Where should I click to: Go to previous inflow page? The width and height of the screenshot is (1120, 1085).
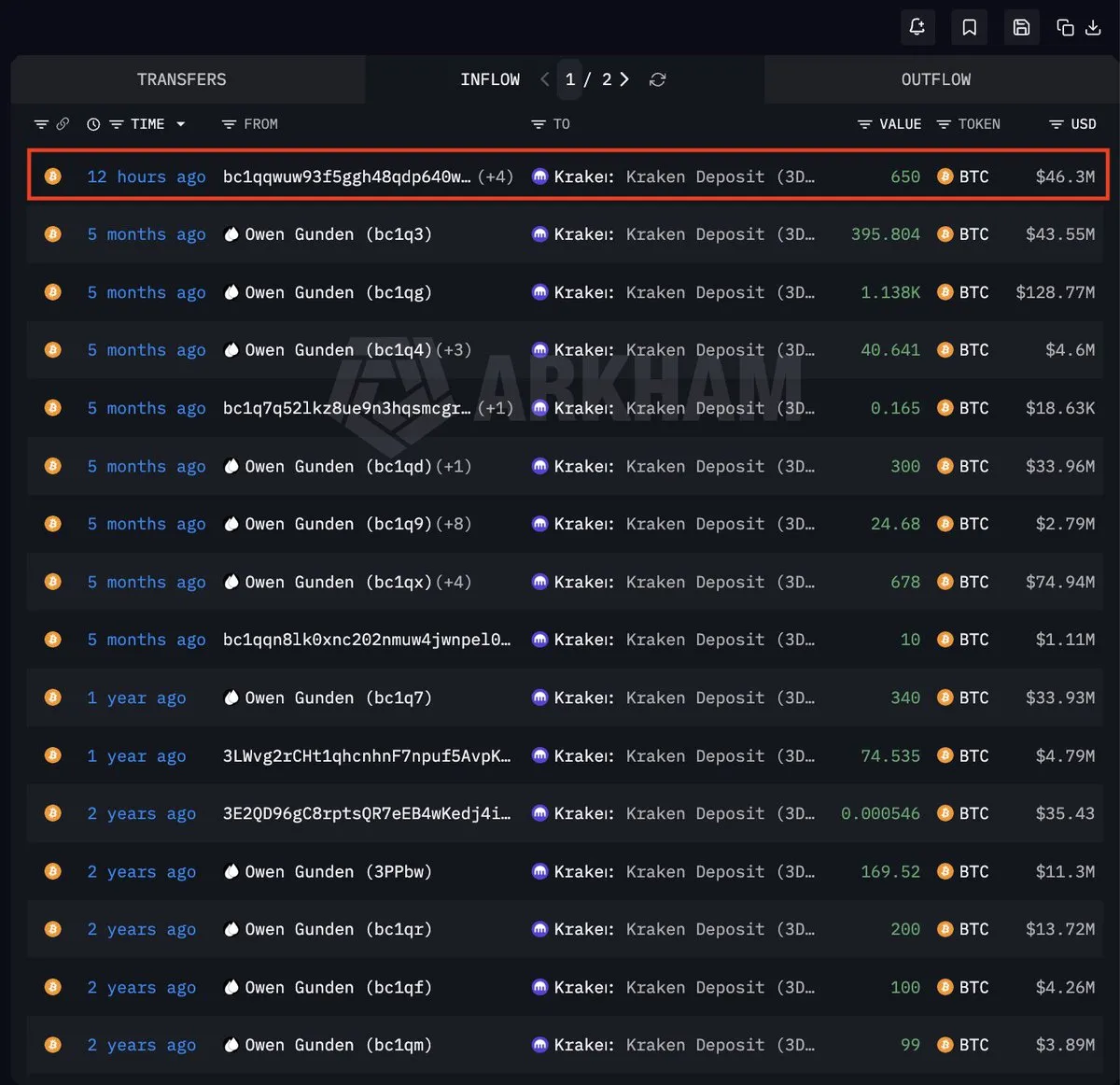545,79
